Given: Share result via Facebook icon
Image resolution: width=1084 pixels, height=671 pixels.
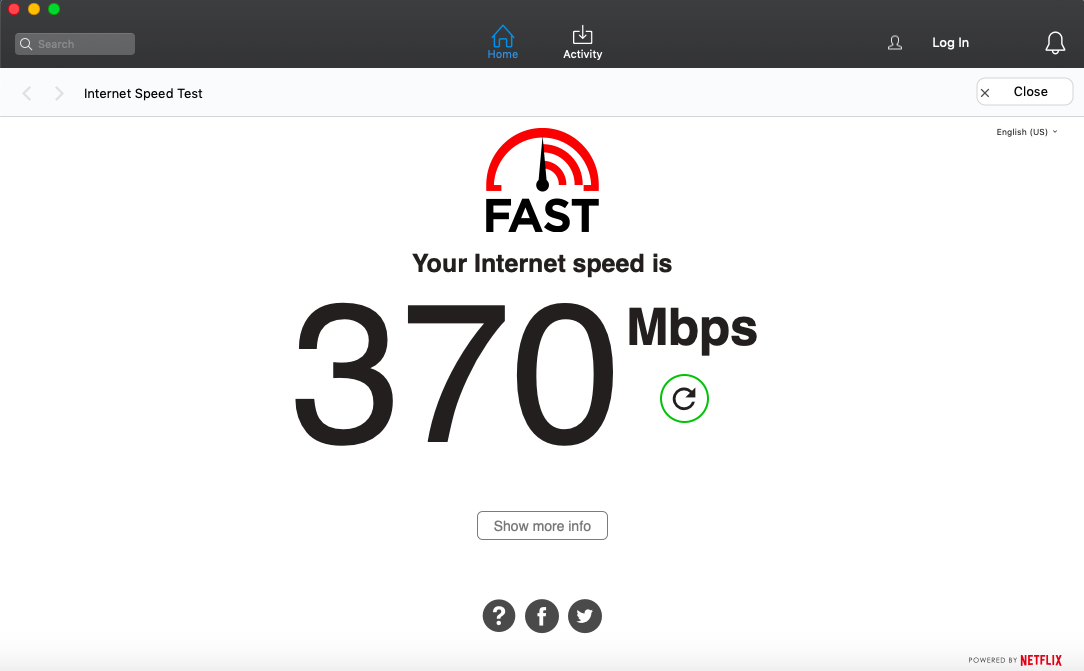Looking at the screenshot, I should coord(541,615).
